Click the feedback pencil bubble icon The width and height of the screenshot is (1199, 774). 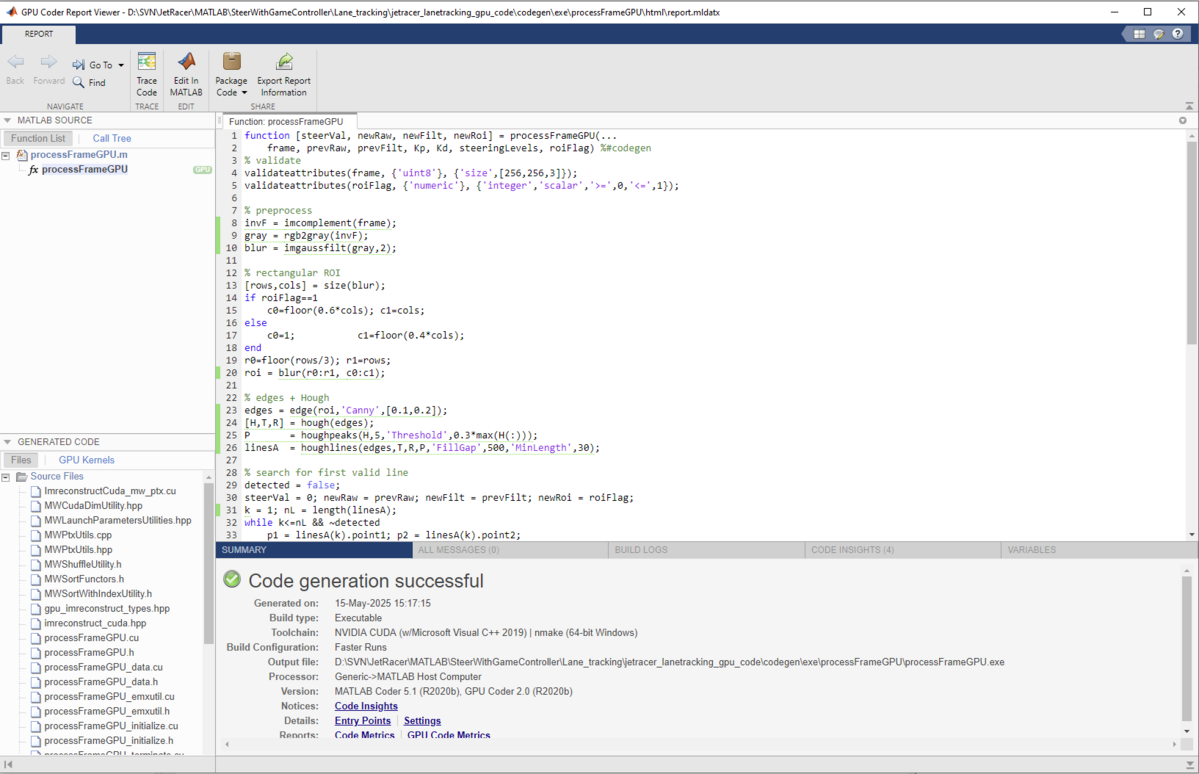coord(1159,34)
